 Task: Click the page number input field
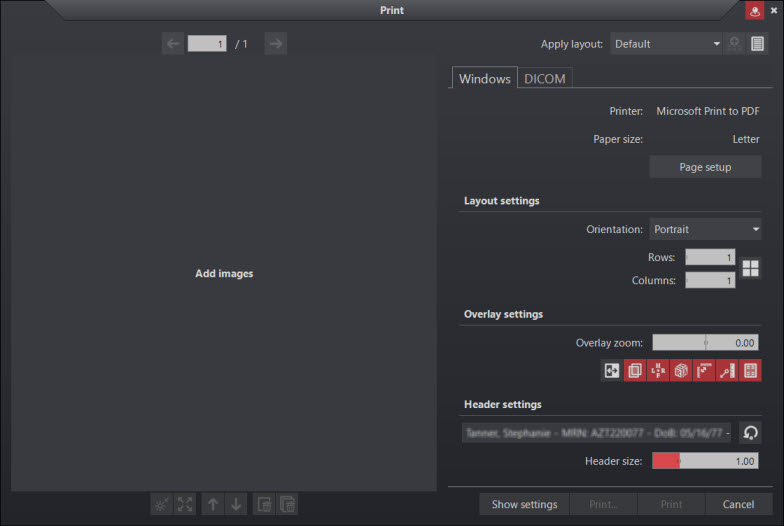(x=207, y=44)
